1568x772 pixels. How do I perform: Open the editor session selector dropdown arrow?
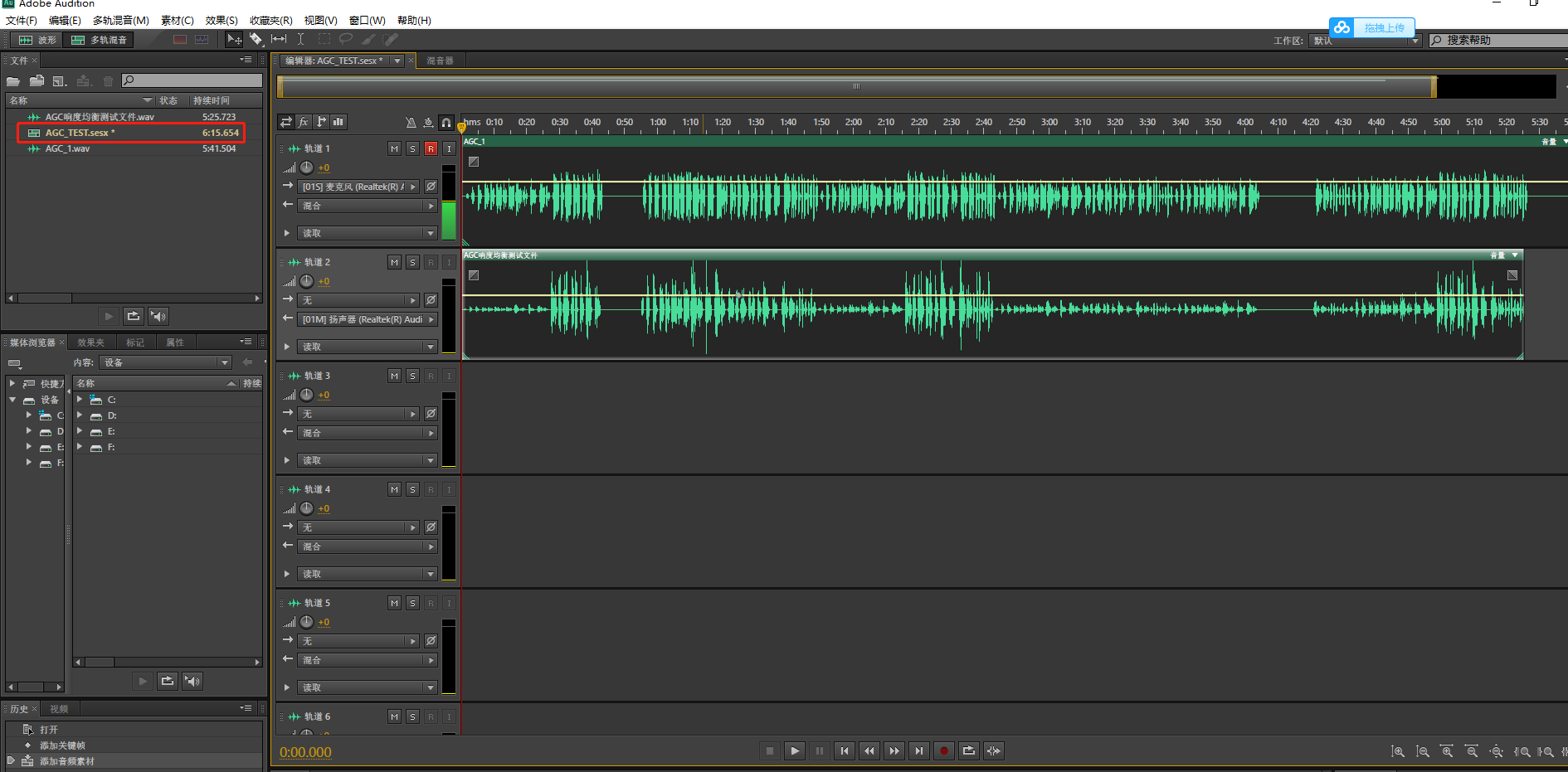pyautogui.click(x=397, y=61)
